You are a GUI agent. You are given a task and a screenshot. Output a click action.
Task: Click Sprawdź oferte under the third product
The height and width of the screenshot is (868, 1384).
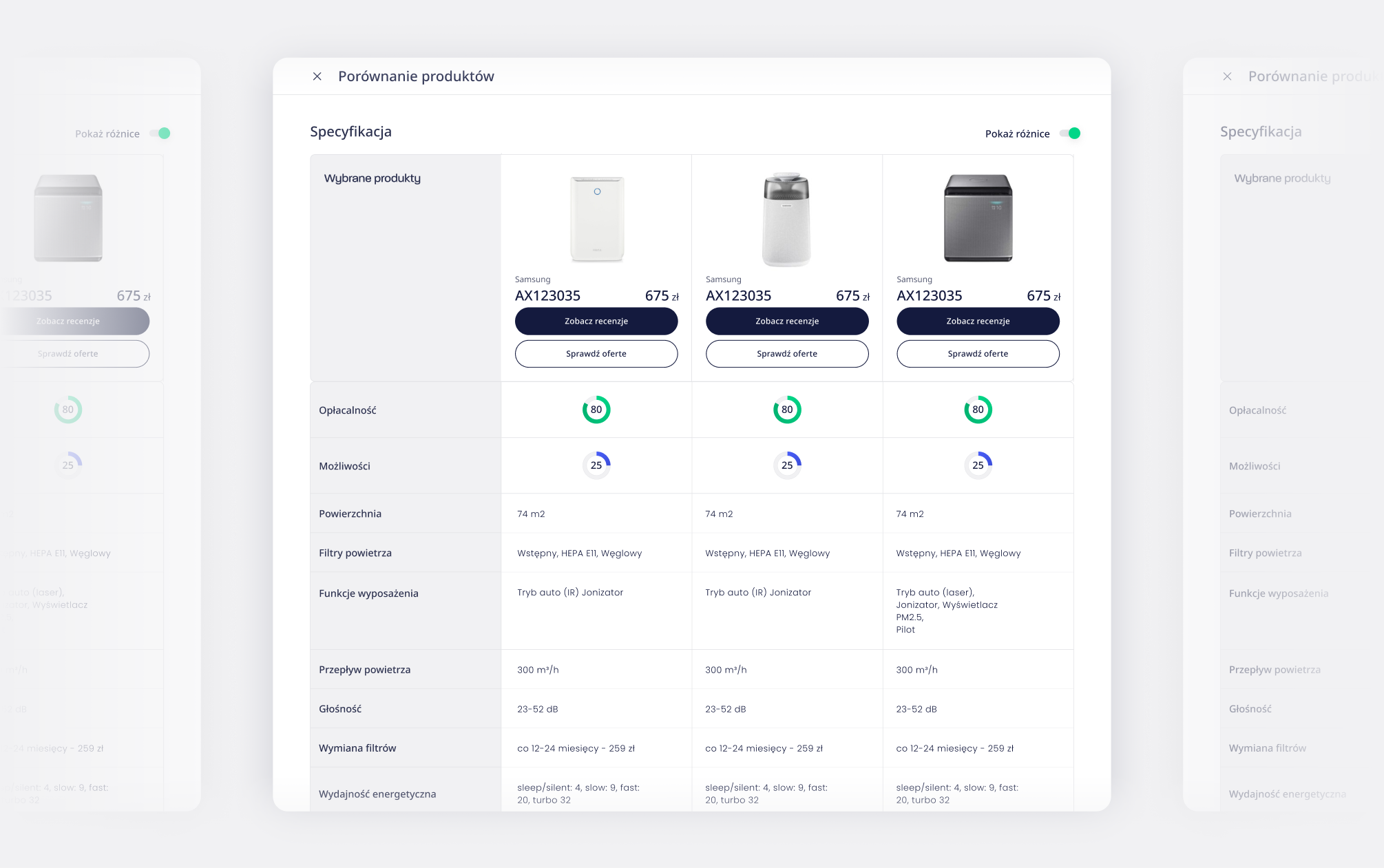978,353
